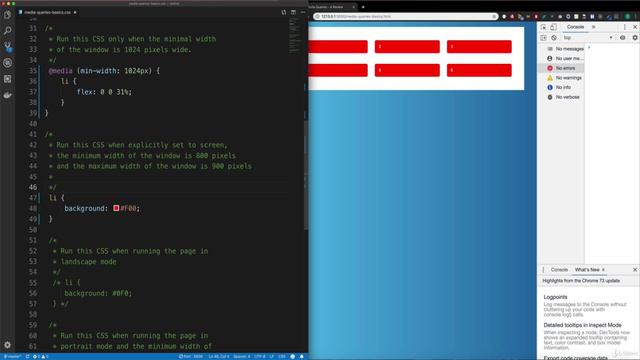Open the VS Code Explorer sidebar icon
The width and height of the screenshot is (640, 360).
click(7, 15)
